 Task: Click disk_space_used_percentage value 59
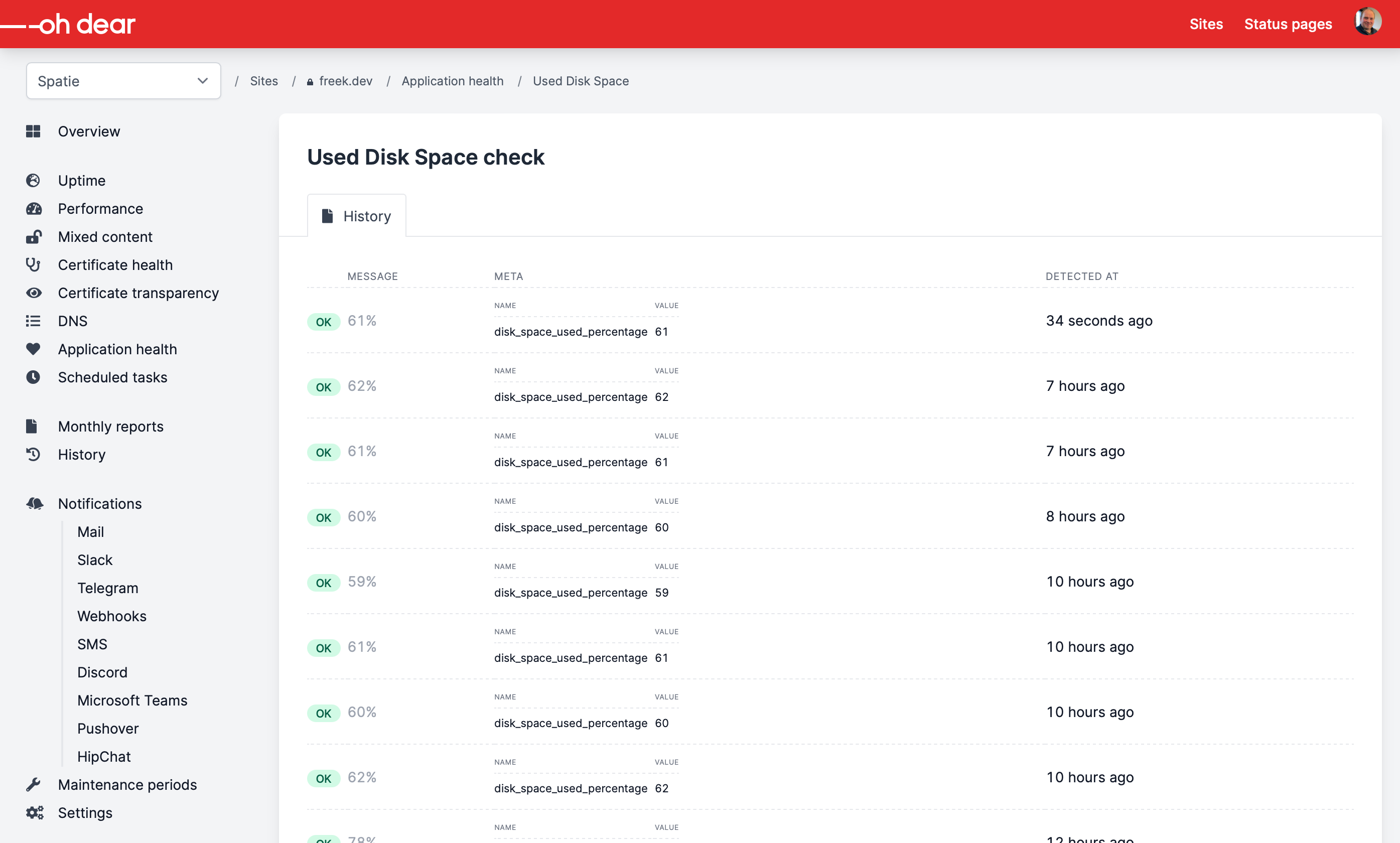coord(662,593)
